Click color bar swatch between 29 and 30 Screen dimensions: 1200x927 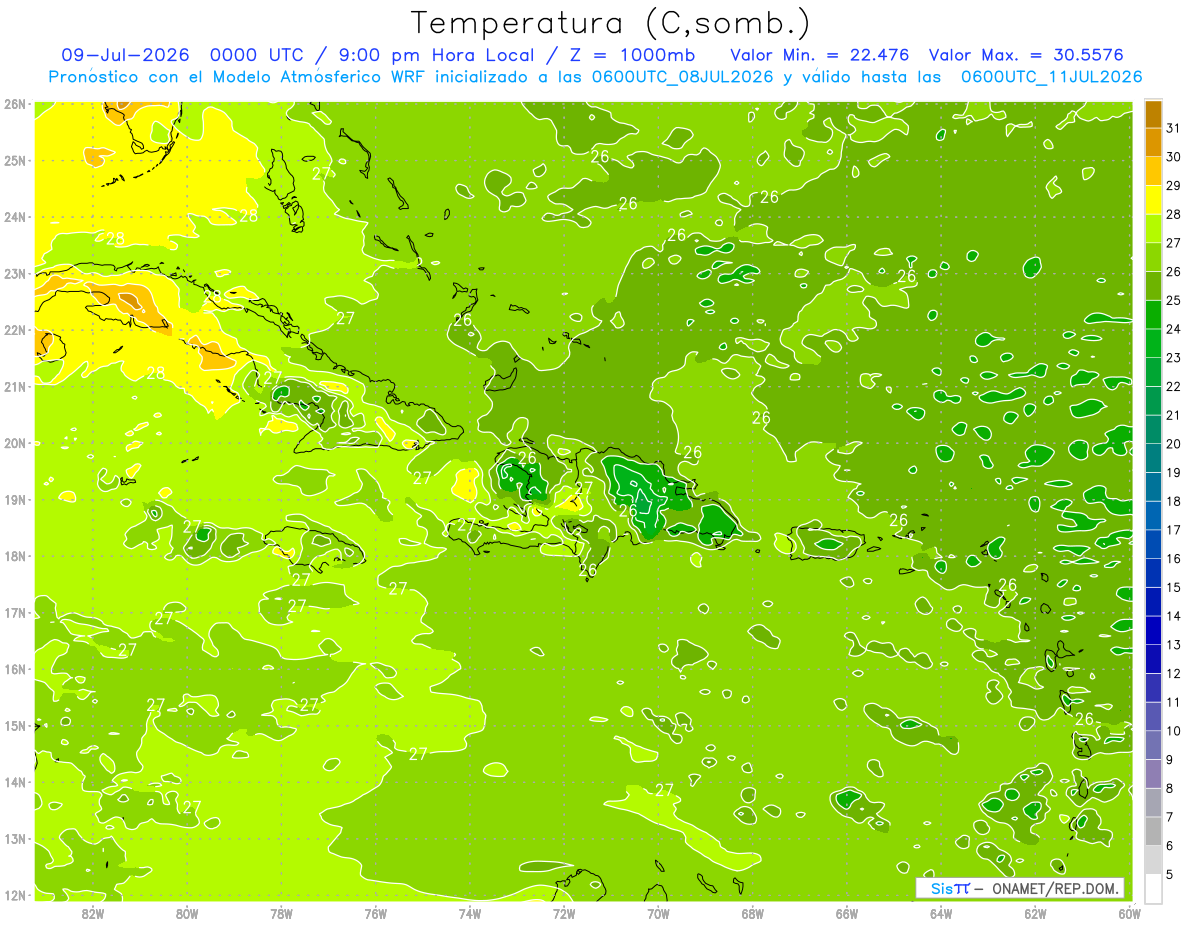click(1153, 170)
